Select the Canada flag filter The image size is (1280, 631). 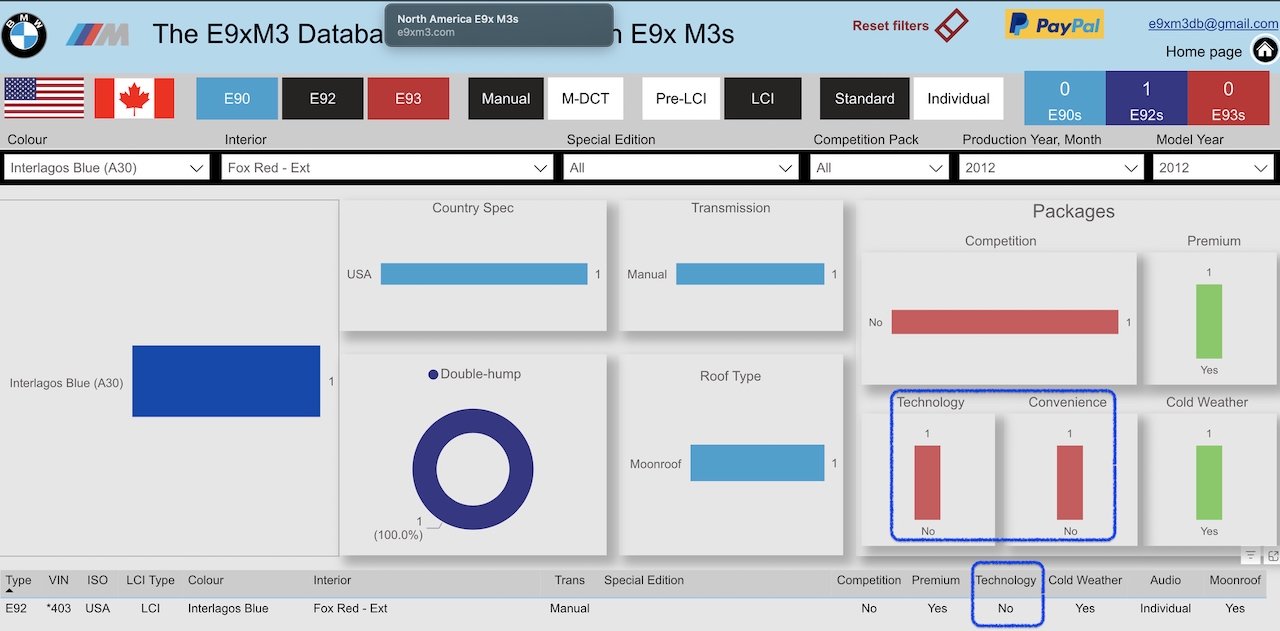(134, 98)
